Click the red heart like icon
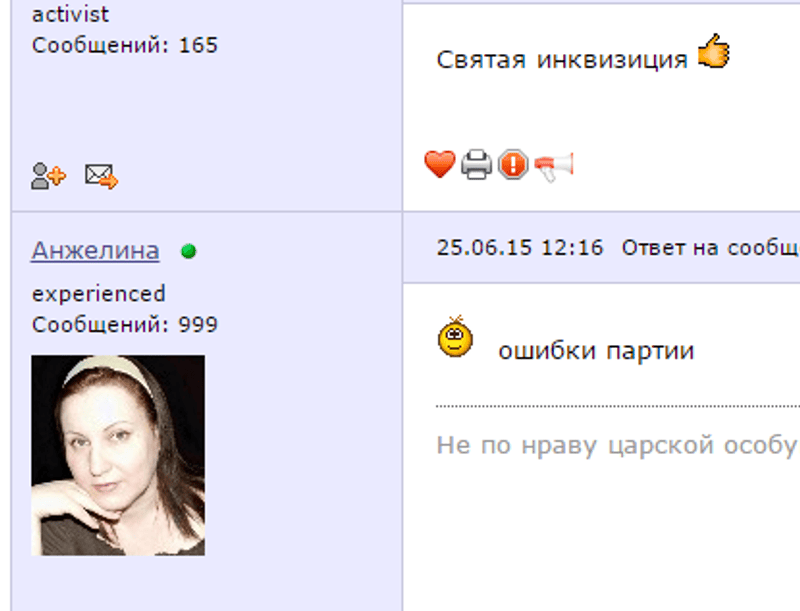This screenshot has height=611, width=800. tap(439, 164)
